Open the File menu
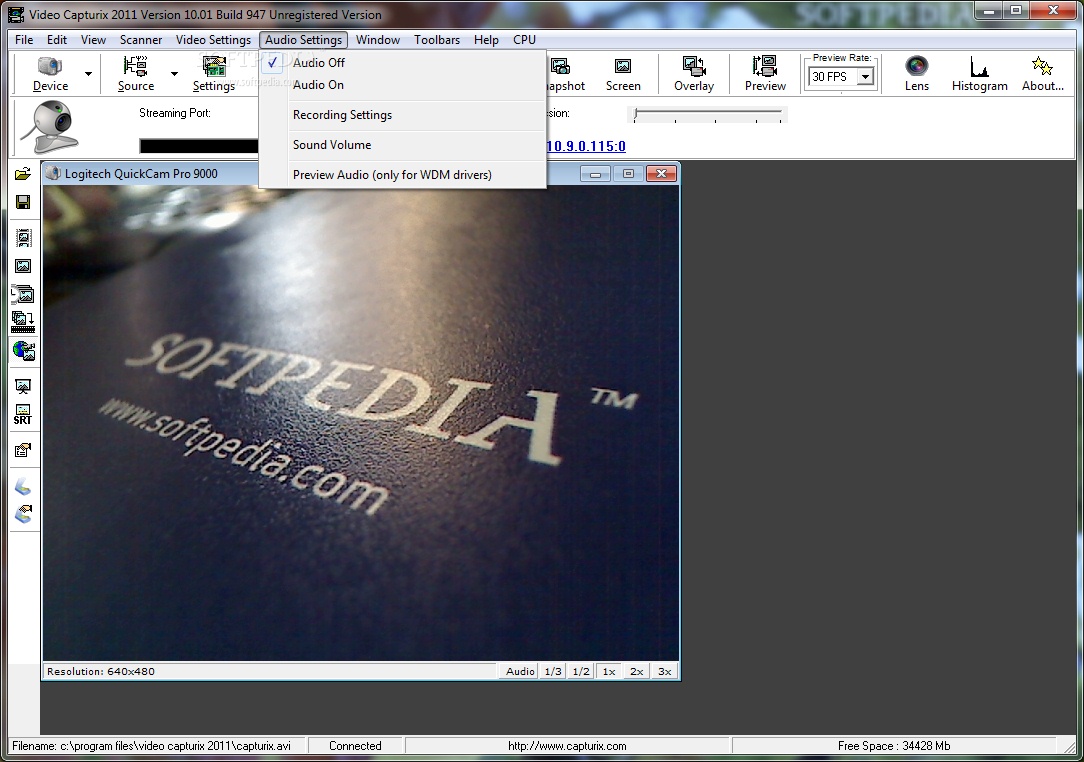The image size is (1084, 762). (24, 39)
